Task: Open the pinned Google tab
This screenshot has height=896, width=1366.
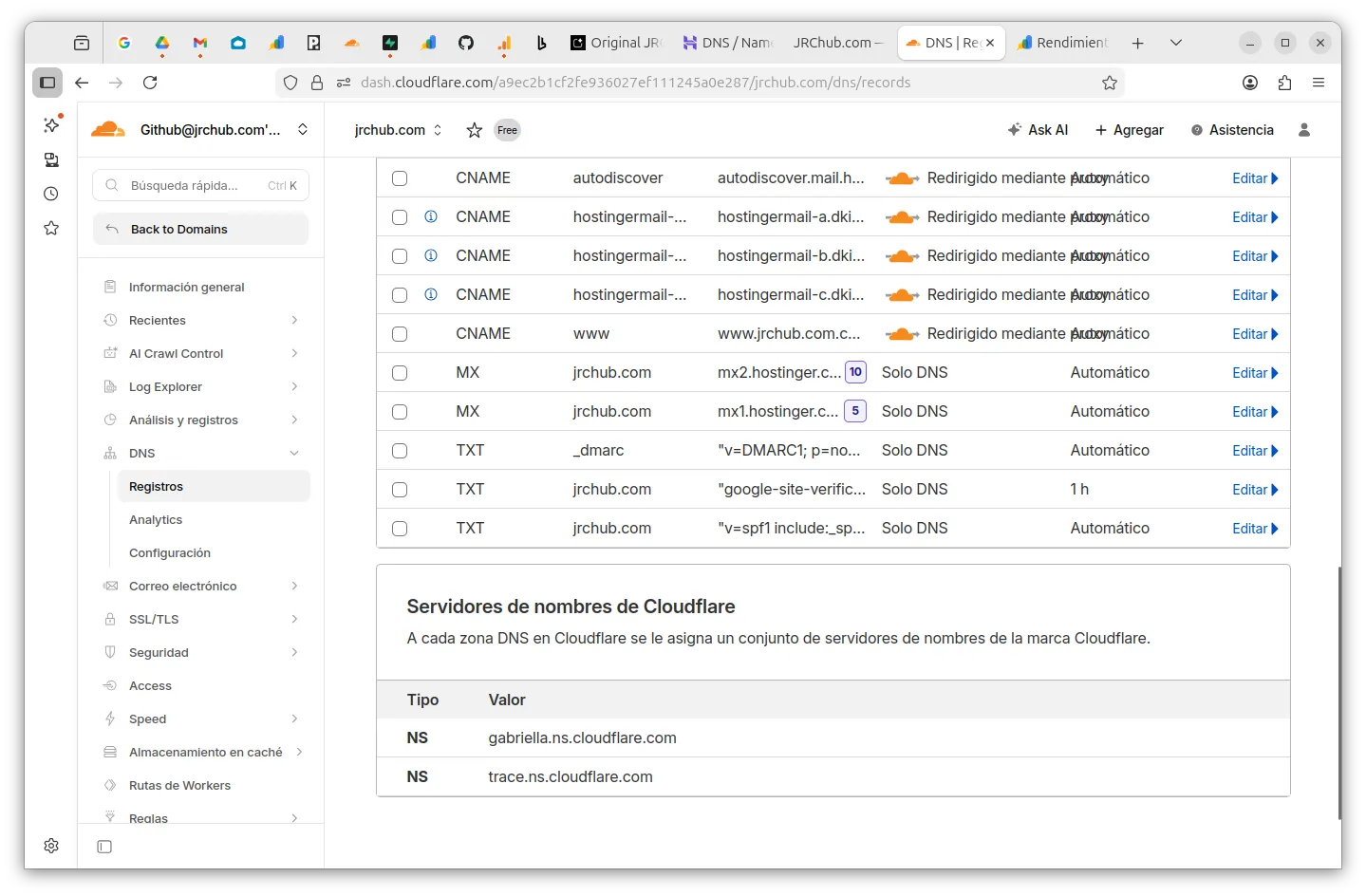Action: pos(124,43)
